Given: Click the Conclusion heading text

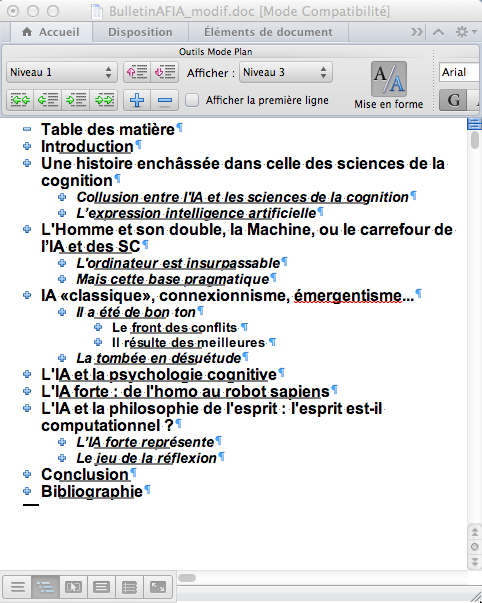Looking at the screenshot, I should (x=85, y=475).
